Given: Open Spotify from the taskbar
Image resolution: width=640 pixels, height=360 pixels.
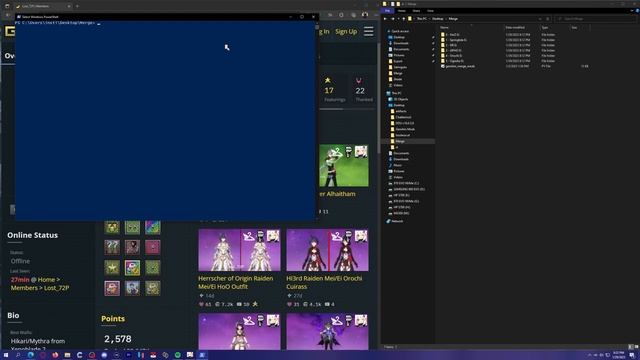Looking at the screenshot, I should [178, 355].
